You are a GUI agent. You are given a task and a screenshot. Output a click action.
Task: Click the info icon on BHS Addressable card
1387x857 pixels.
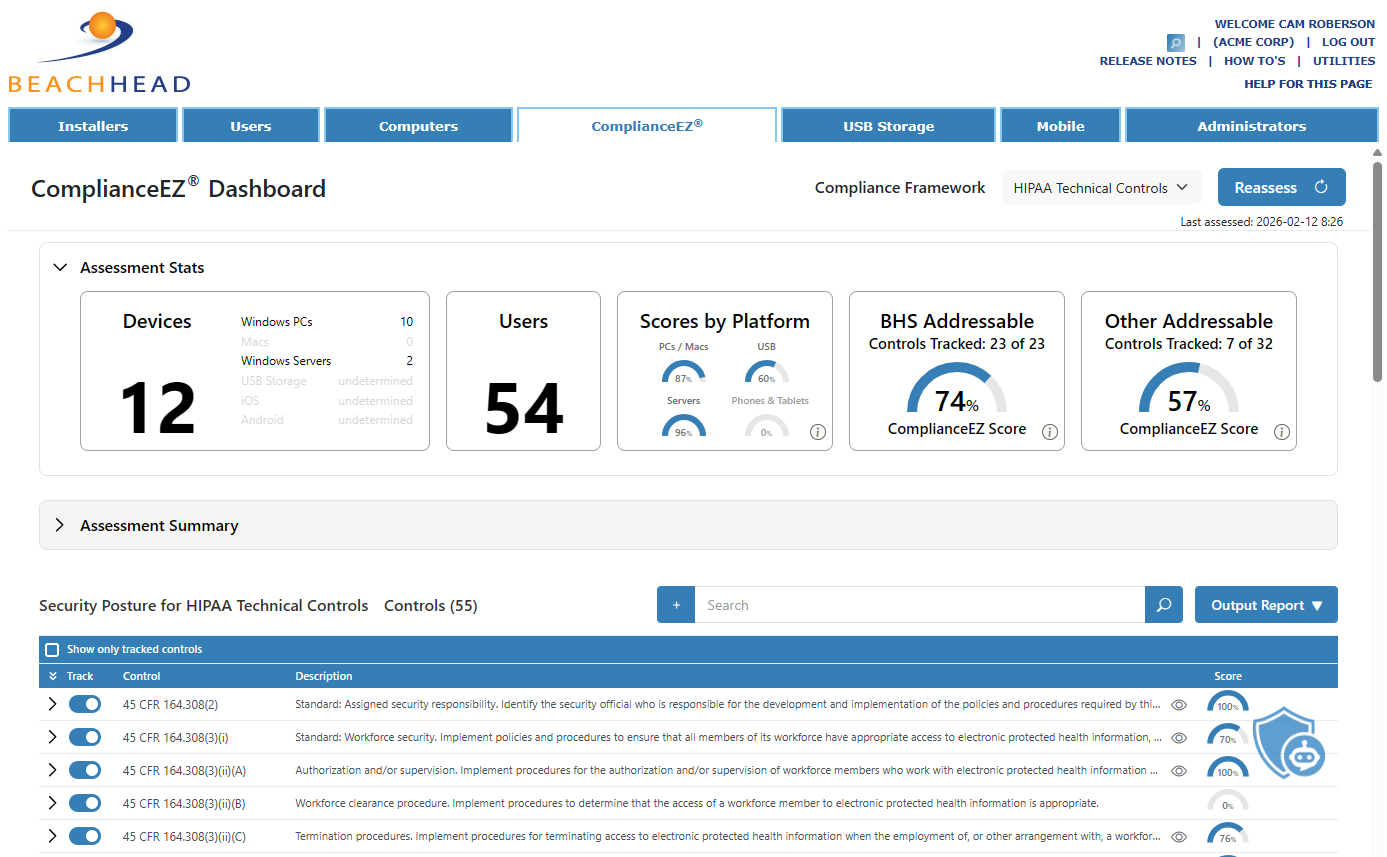click(x=1049, y=432)
